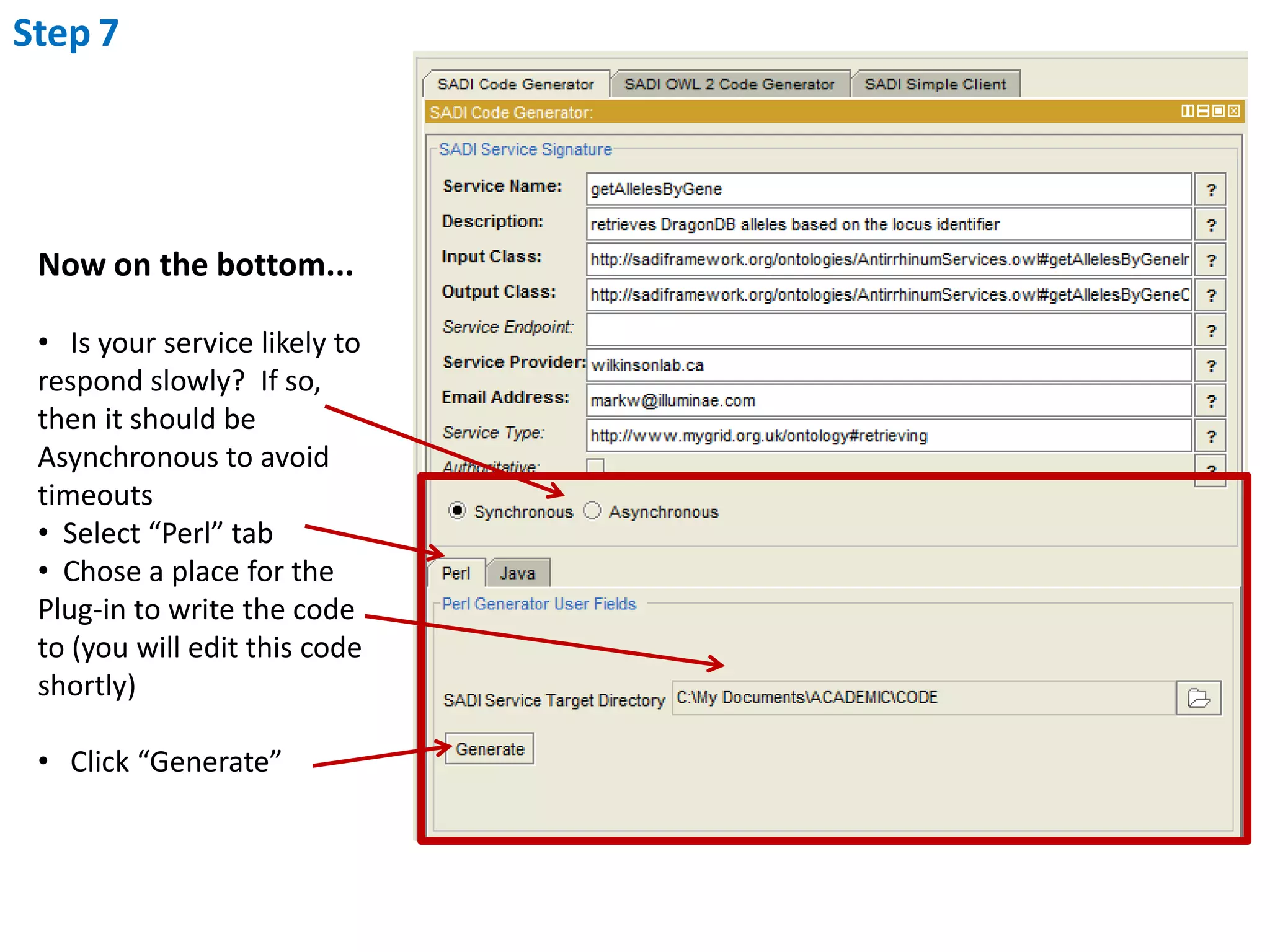Click the SADI Service Target Directory field

point(924,698)
